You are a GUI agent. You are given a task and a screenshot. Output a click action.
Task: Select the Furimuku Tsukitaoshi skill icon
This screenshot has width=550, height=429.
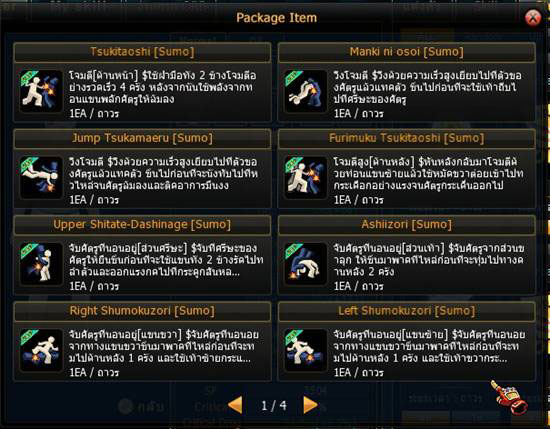tap(306, 177)
